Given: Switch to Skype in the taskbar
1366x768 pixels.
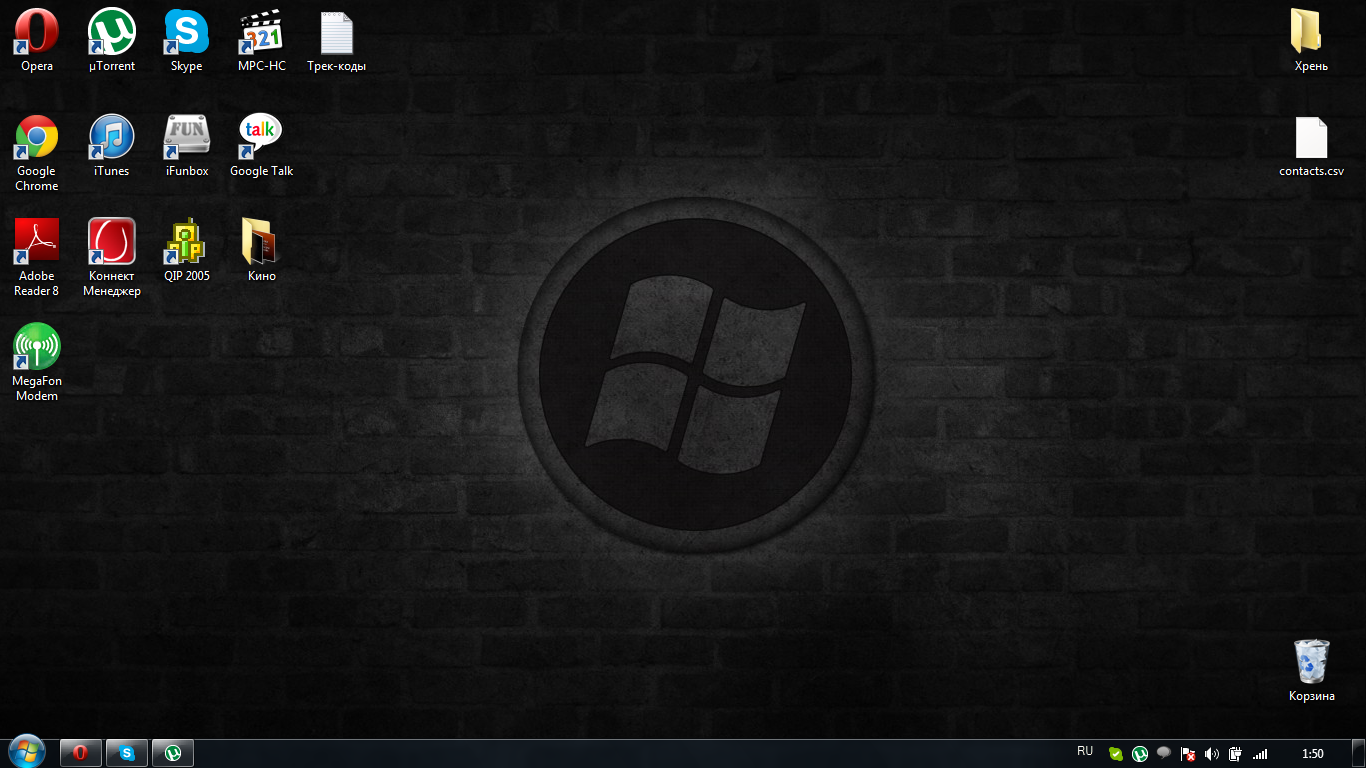Looking at the screenshot, I should tap(127, 753).
